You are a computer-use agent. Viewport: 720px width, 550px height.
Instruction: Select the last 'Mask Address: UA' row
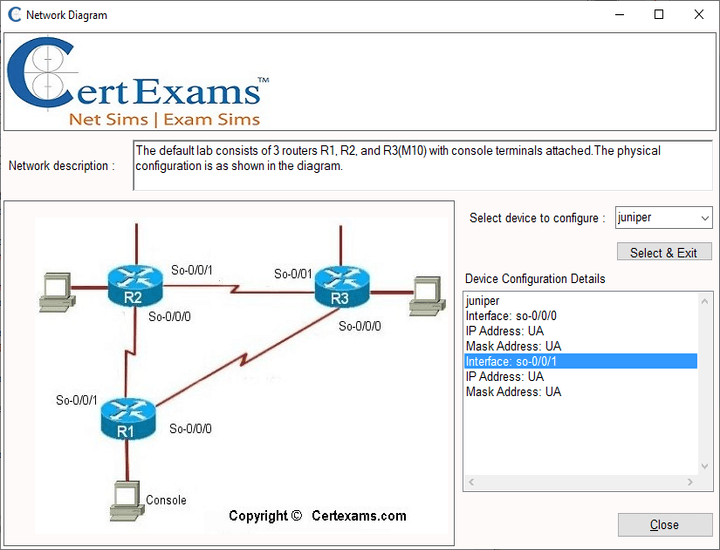(580, 391)
